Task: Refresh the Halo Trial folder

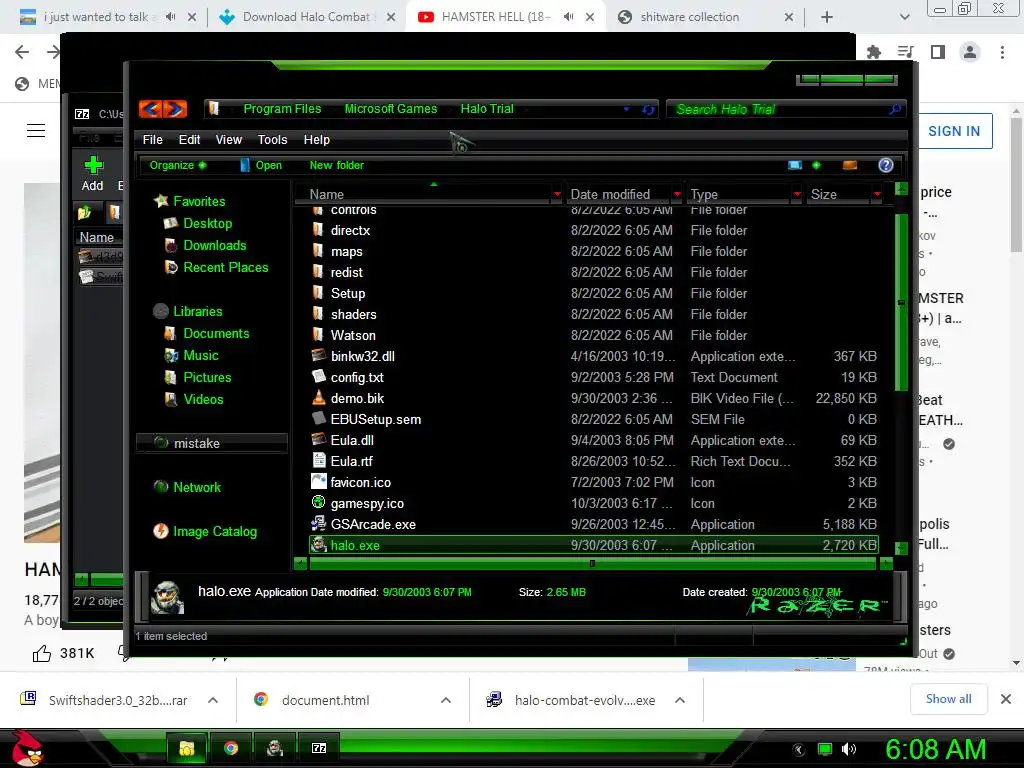Action: point(648,109)
